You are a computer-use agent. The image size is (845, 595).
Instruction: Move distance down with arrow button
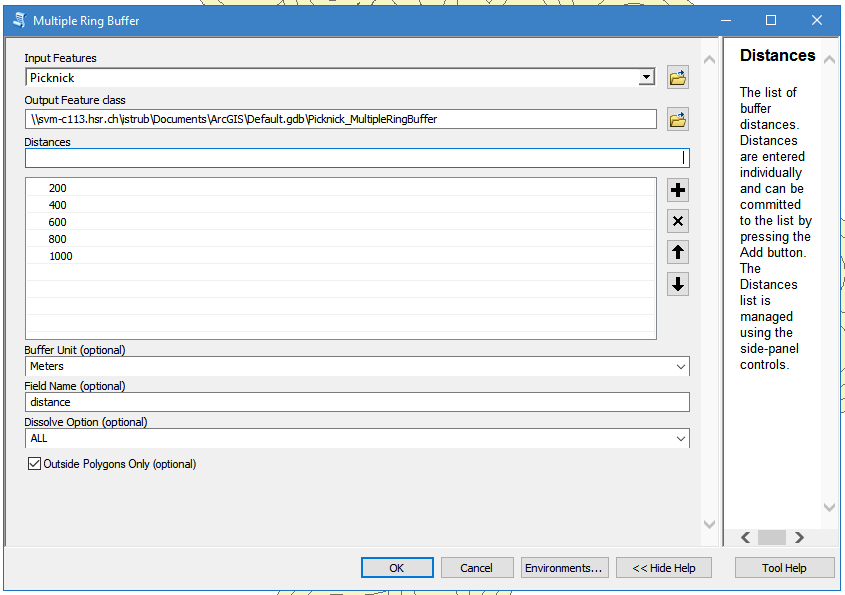[678, 284]
